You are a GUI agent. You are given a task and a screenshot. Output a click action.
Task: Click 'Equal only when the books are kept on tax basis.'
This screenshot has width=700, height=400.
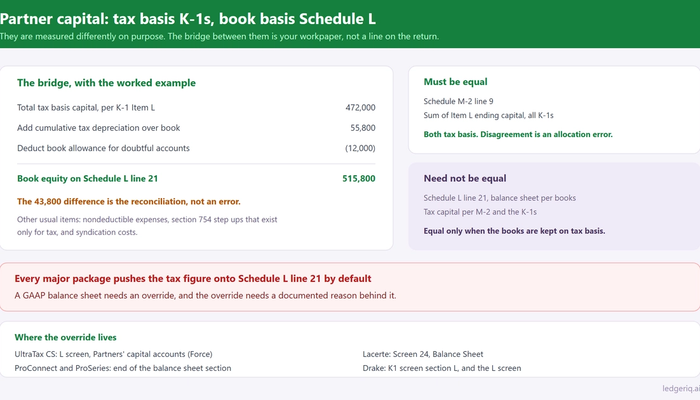514,231
